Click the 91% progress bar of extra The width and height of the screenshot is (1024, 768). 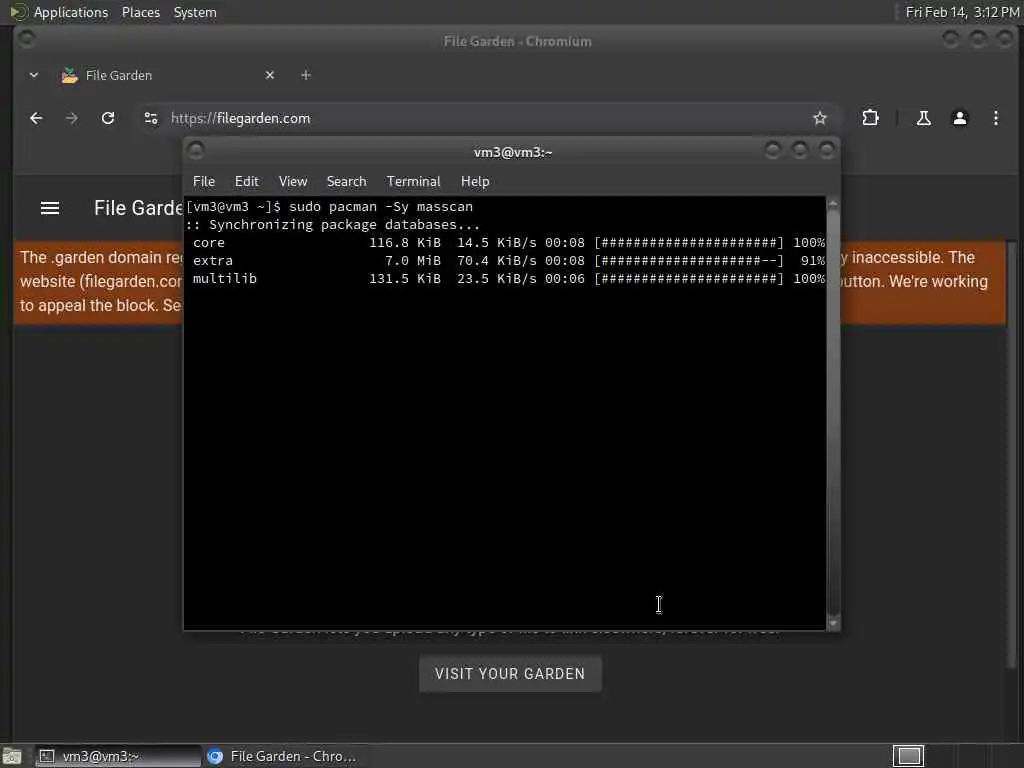coord(688,261)
